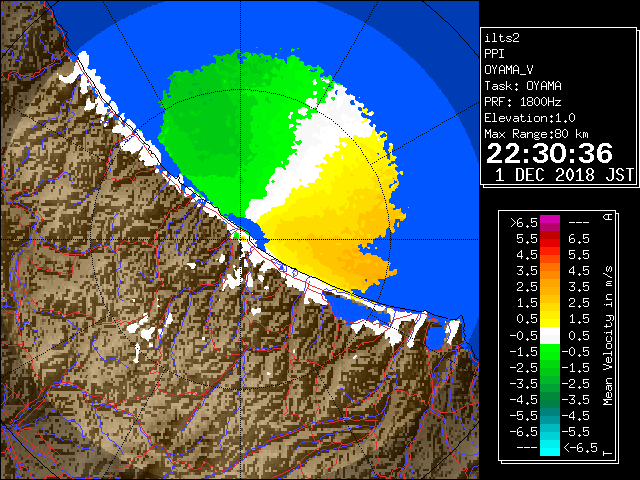640x480 pixels.
Task: Click Mean Velocity in m/s axis label
Action: click(x=608, y=336)
